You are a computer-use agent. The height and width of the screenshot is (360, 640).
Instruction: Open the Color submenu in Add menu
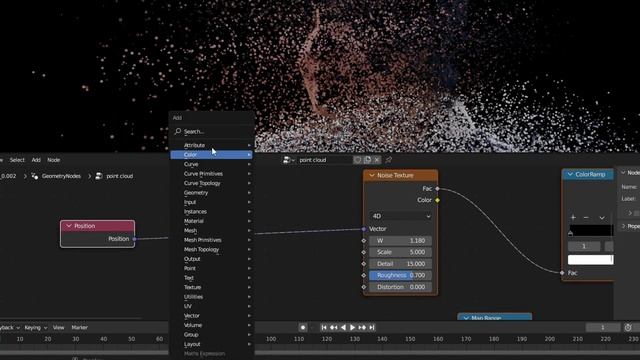[x=211, y=155]
